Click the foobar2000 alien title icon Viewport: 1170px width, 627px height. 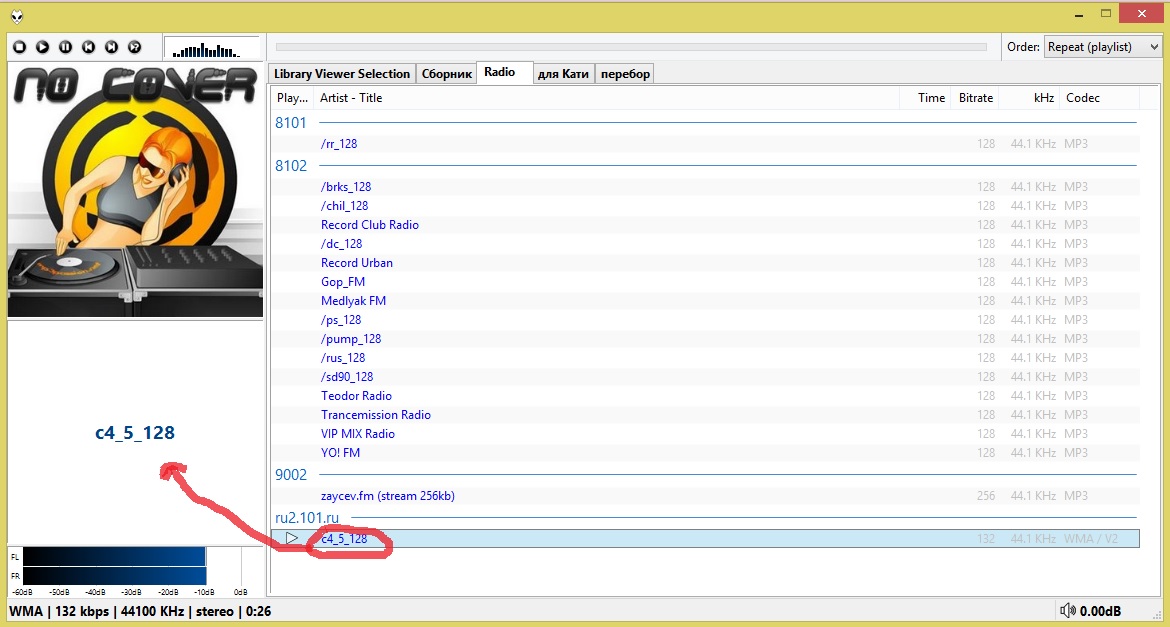(x=17, y=15)
